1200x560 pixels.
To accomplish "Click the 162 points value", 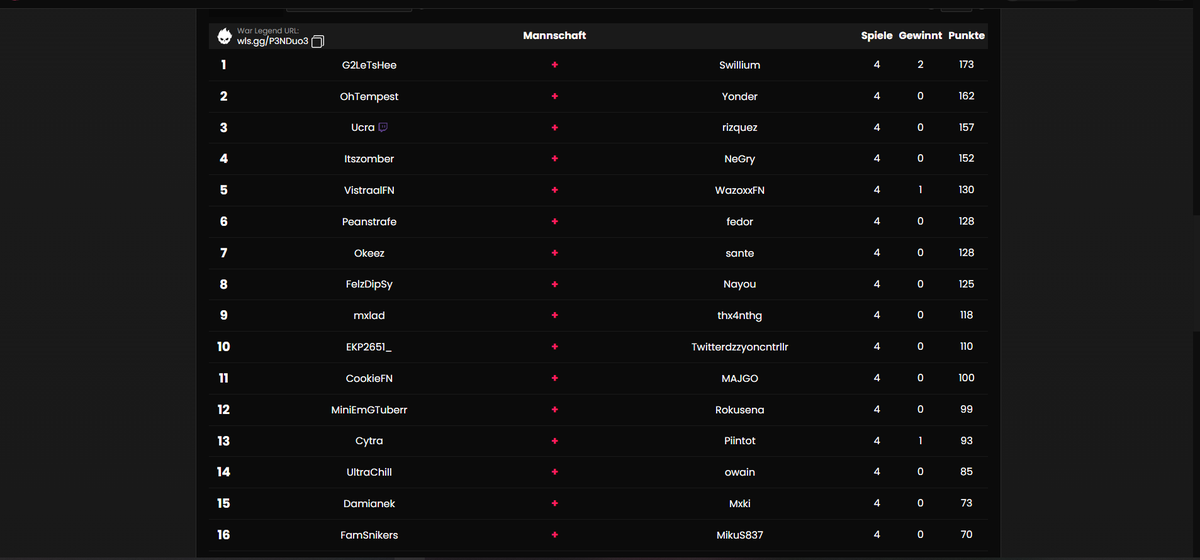I will (966, 97).
